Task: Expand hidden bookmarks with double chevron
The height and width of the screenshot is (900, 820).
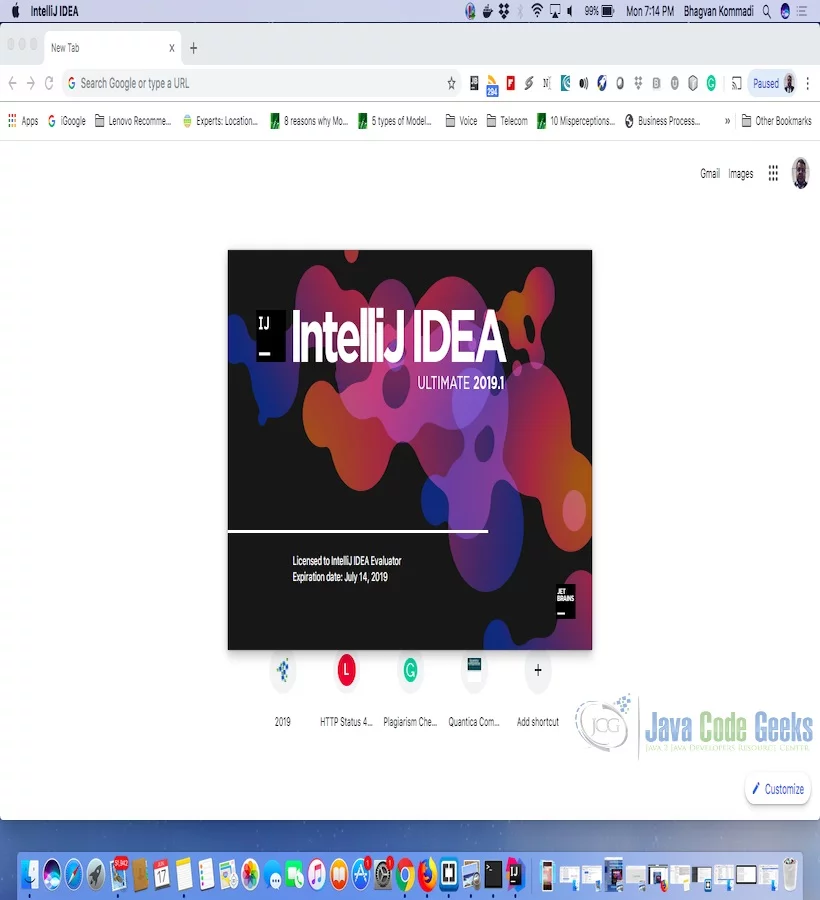Action: pos(727,121)
